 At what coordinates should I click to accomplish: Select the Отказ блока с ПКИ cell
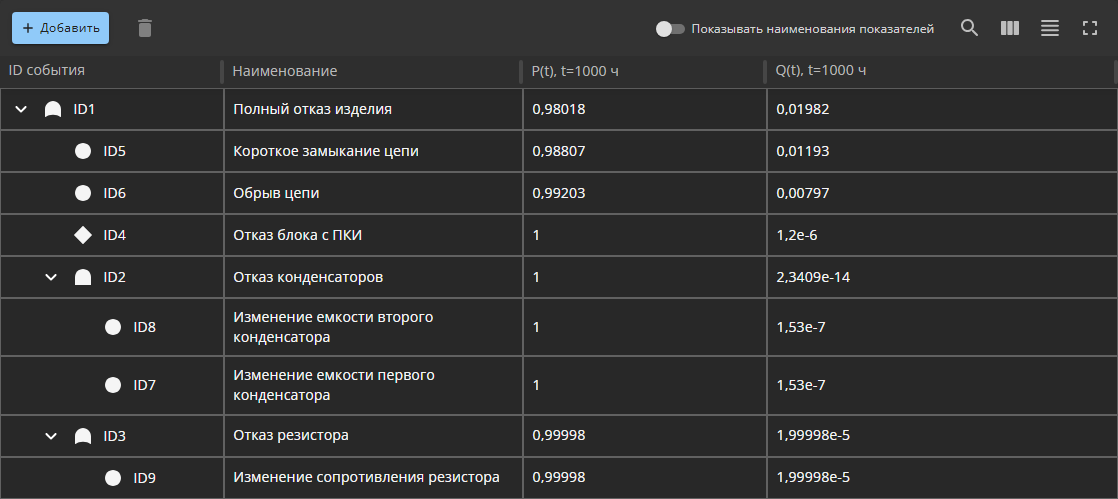pyautogui.click(x=374, y=235)
